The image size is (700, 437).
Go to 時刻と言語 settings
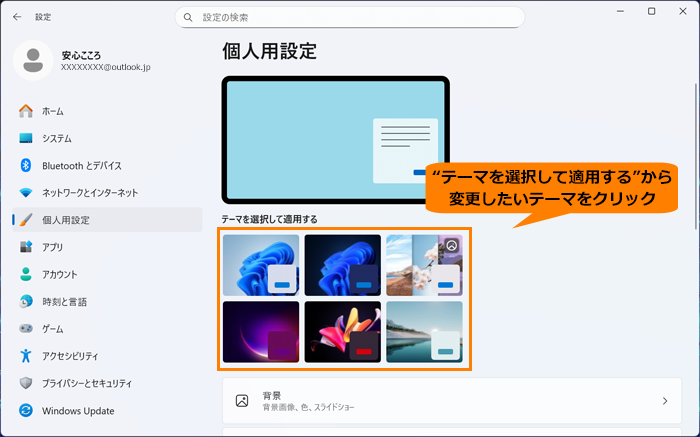[107, 301]
